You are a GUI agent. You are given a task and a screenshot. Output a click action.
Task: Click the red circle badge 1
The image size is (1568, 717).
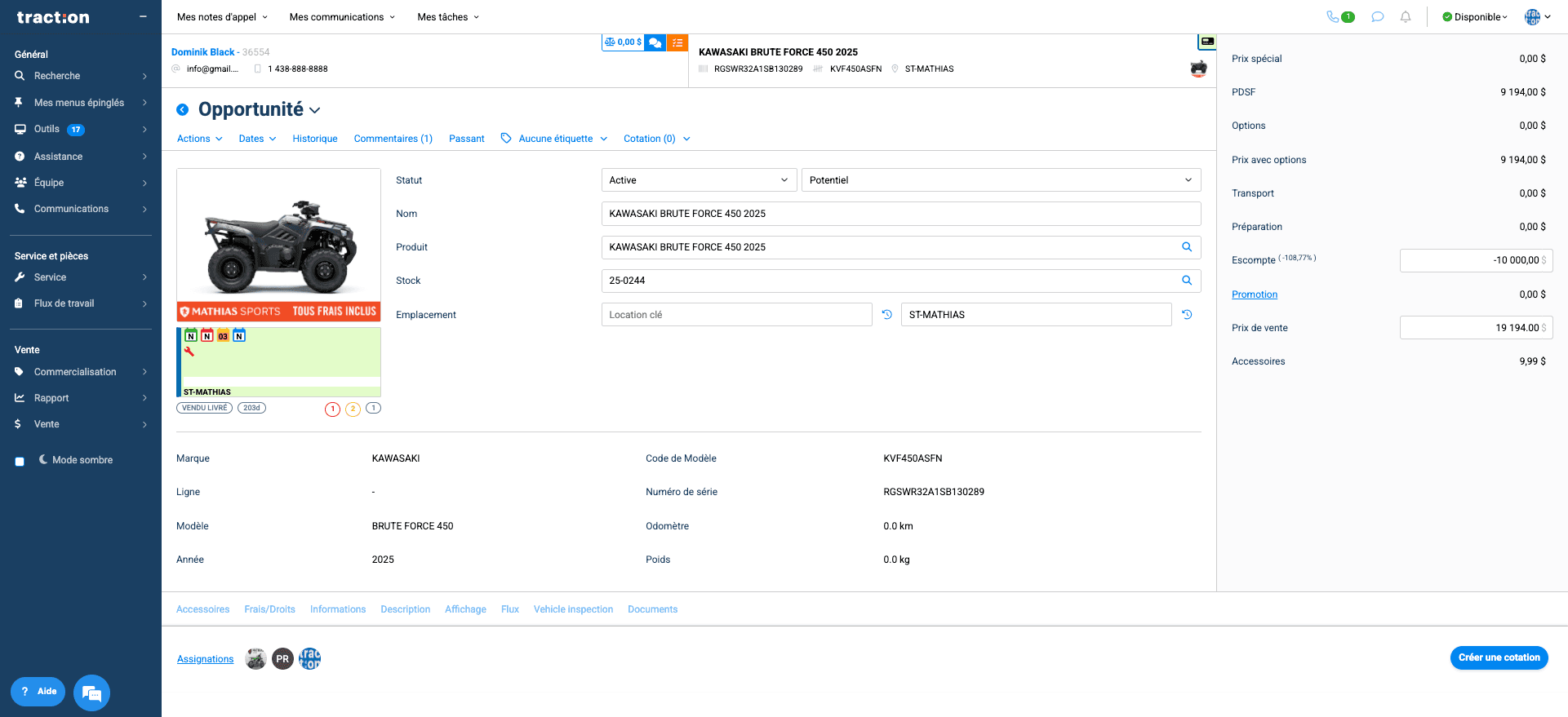pyautogui.click(x=332, y=409)
